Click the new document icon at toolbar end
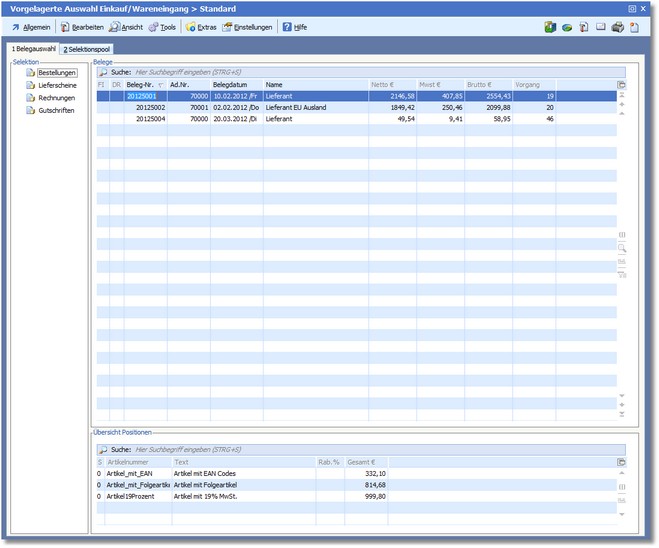659x548 pixels. pos(633,27)
